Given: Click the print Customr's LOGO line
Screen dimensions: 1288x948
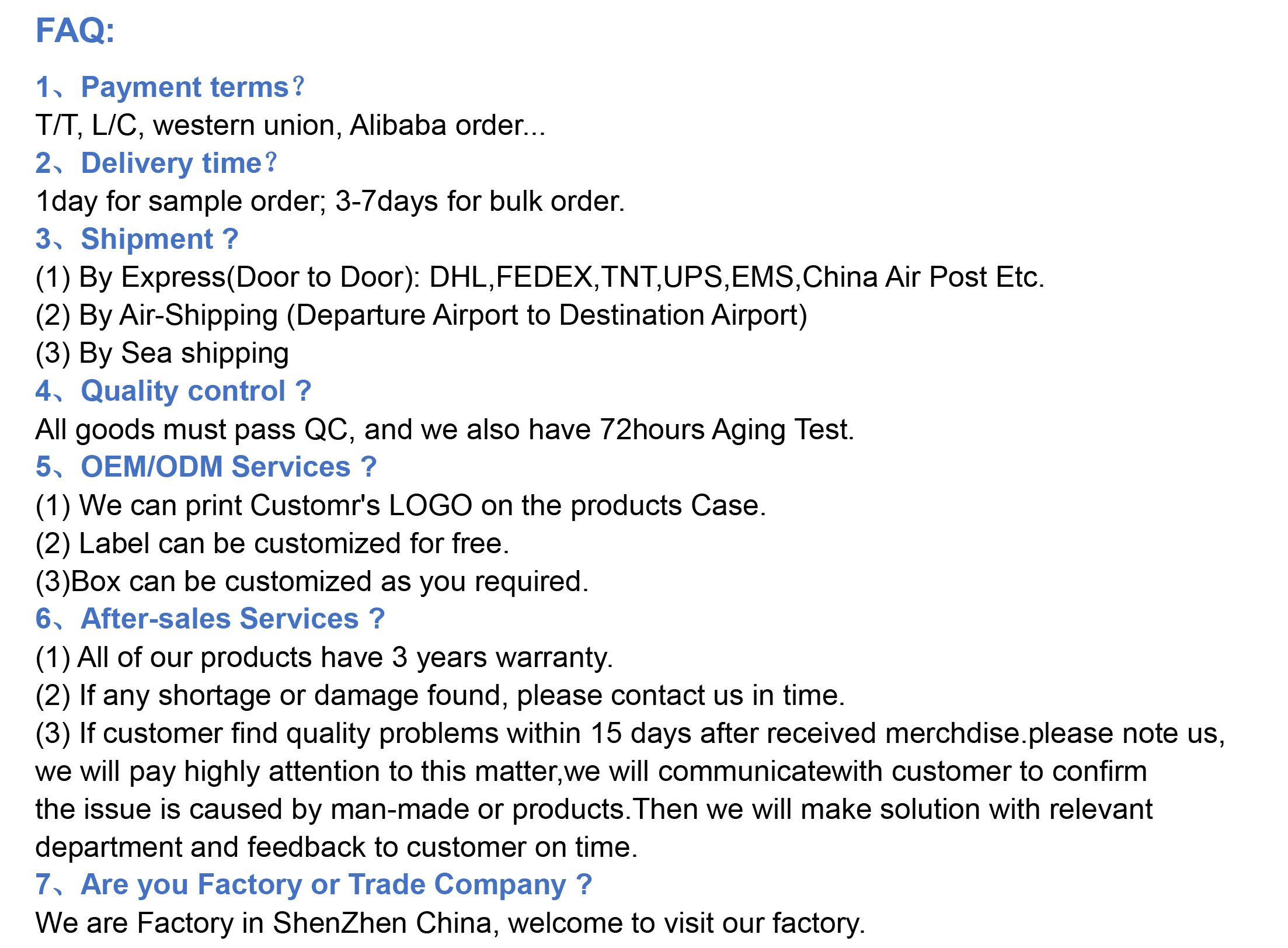Looking at the screenshot, I should 401,506.
